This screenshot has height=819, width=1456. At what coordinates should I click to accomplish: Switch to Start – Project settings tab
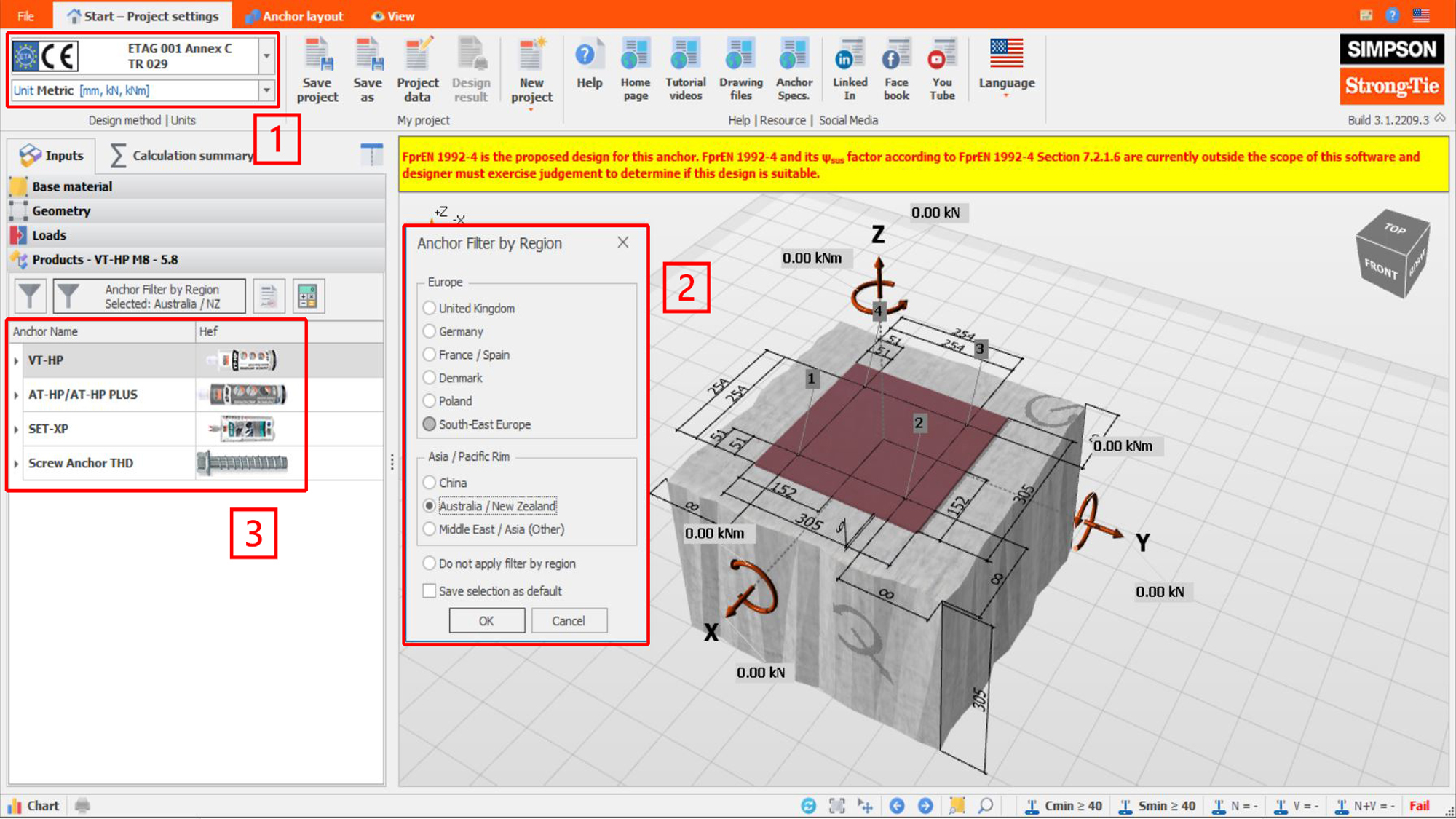pos(143,16)
